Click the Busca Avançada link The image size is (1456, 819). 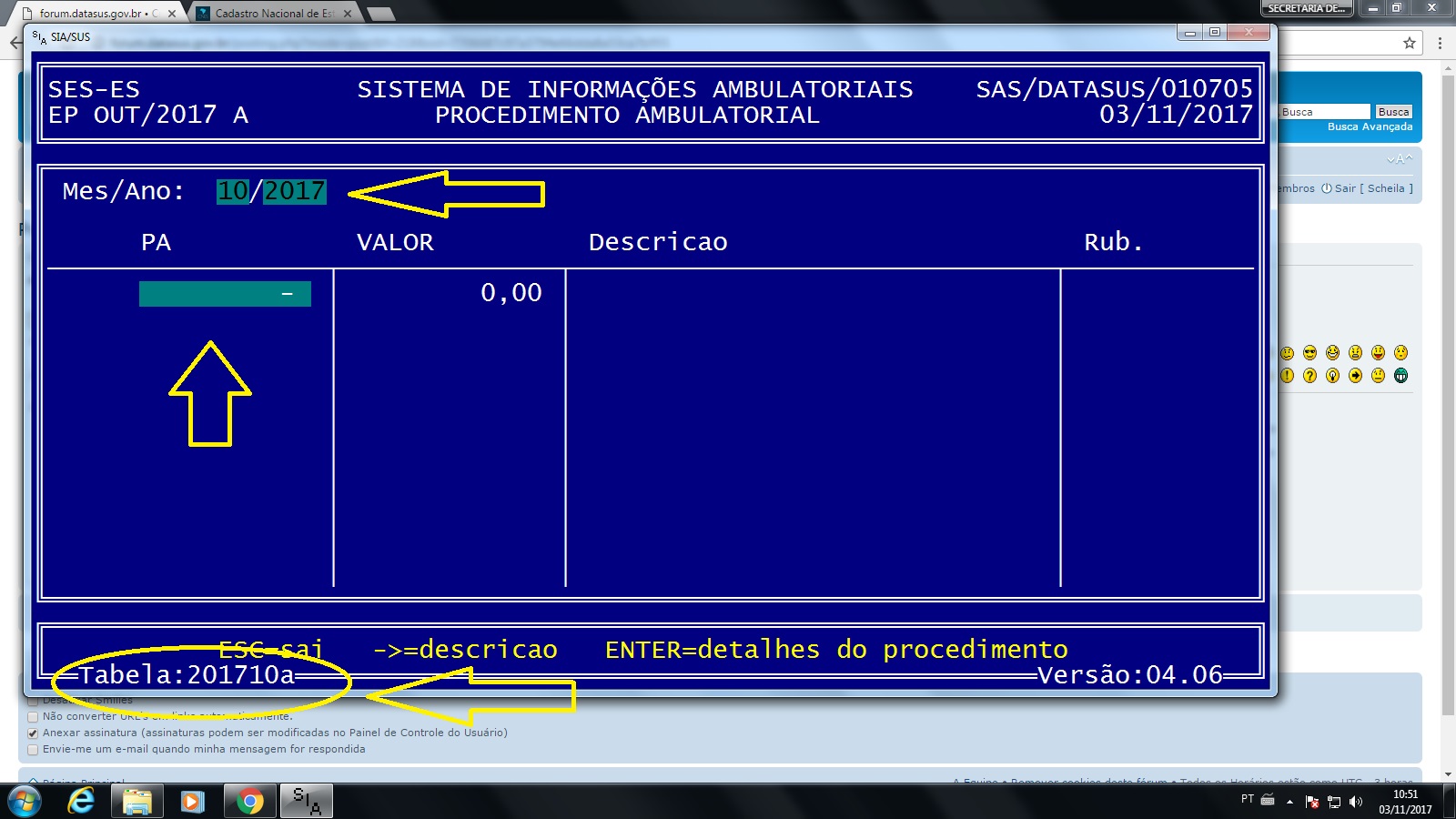coord(1370,127)
